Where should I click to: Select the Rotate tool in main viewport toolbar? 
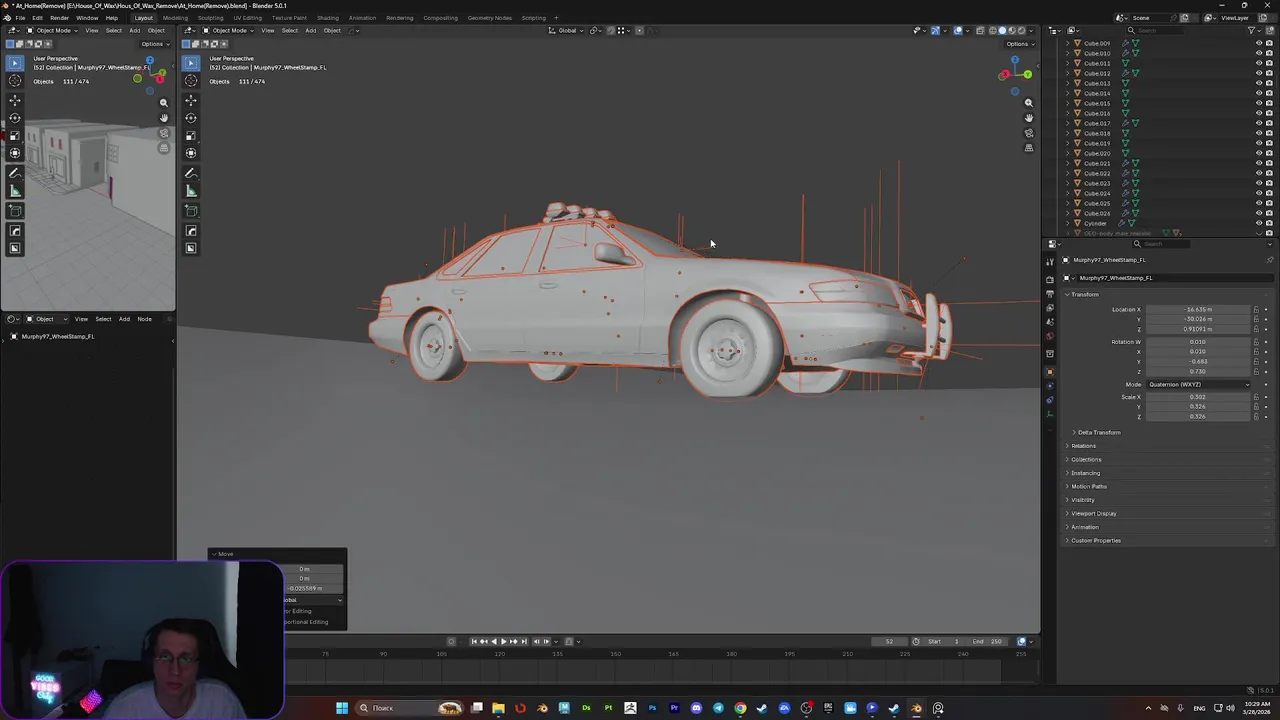(x=191, y=118)
